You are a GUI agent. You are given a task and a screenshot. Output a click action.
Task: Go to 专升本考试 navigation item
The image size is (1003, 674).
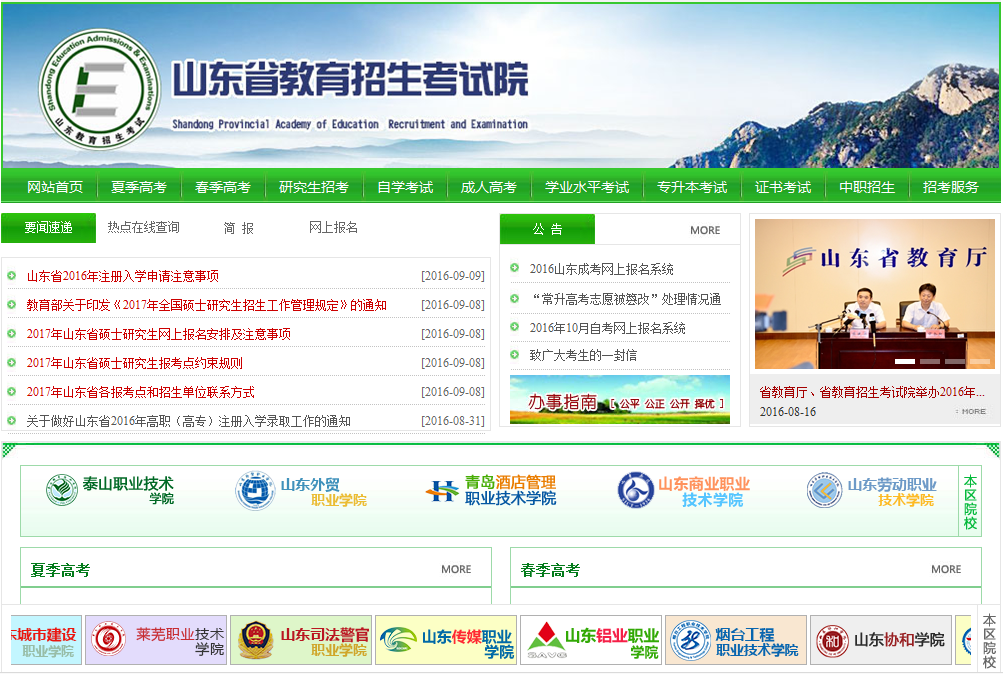pos(692,187)
